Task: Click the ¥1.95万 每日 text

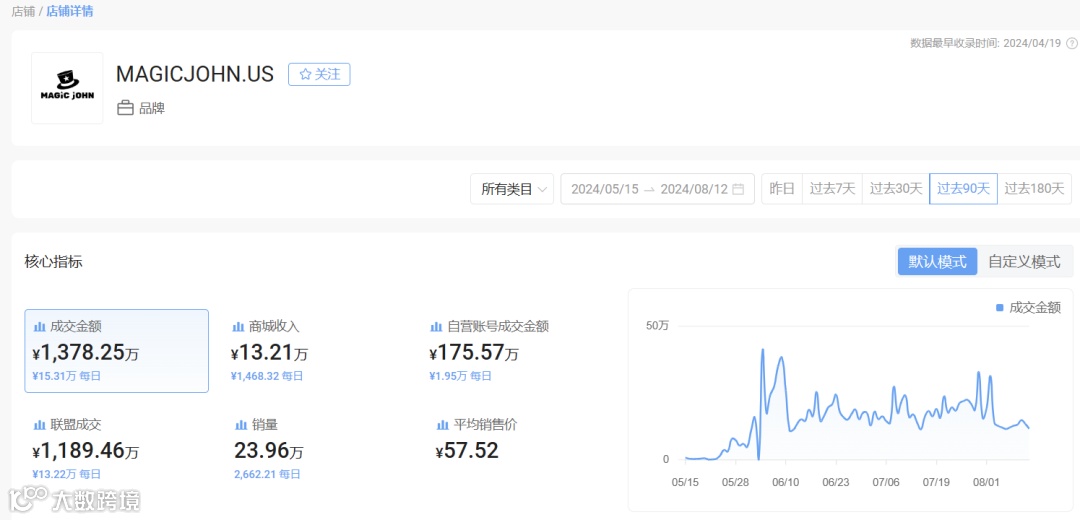Action: coord(460,376)
